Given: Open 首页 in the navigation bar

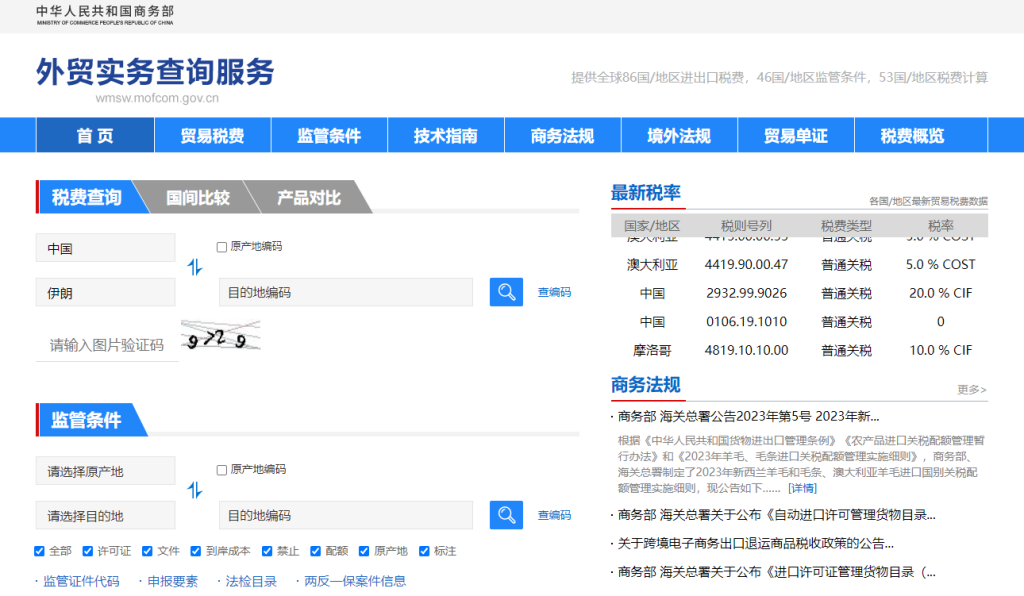Looking at the screenshot, I should point(95,135).
